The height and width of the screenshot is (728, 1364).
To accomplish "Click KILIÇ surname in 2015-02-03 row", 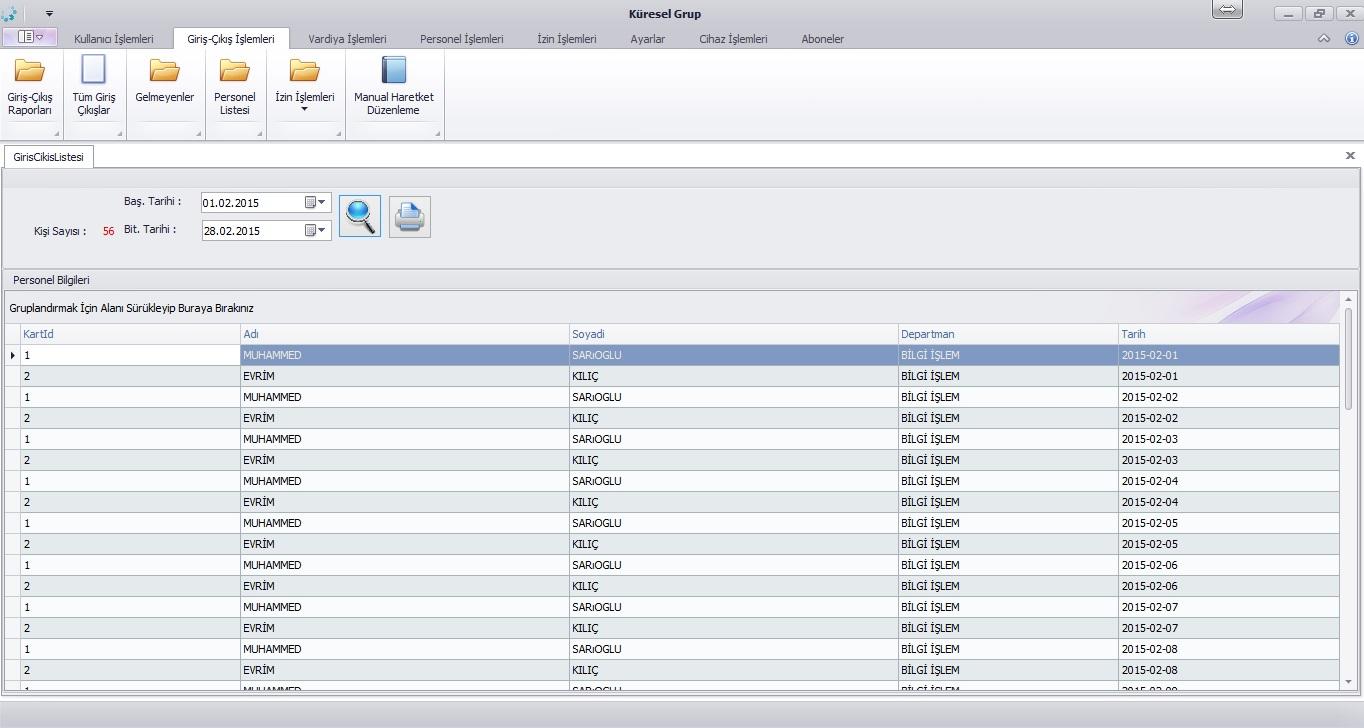I will coord(734,460).
